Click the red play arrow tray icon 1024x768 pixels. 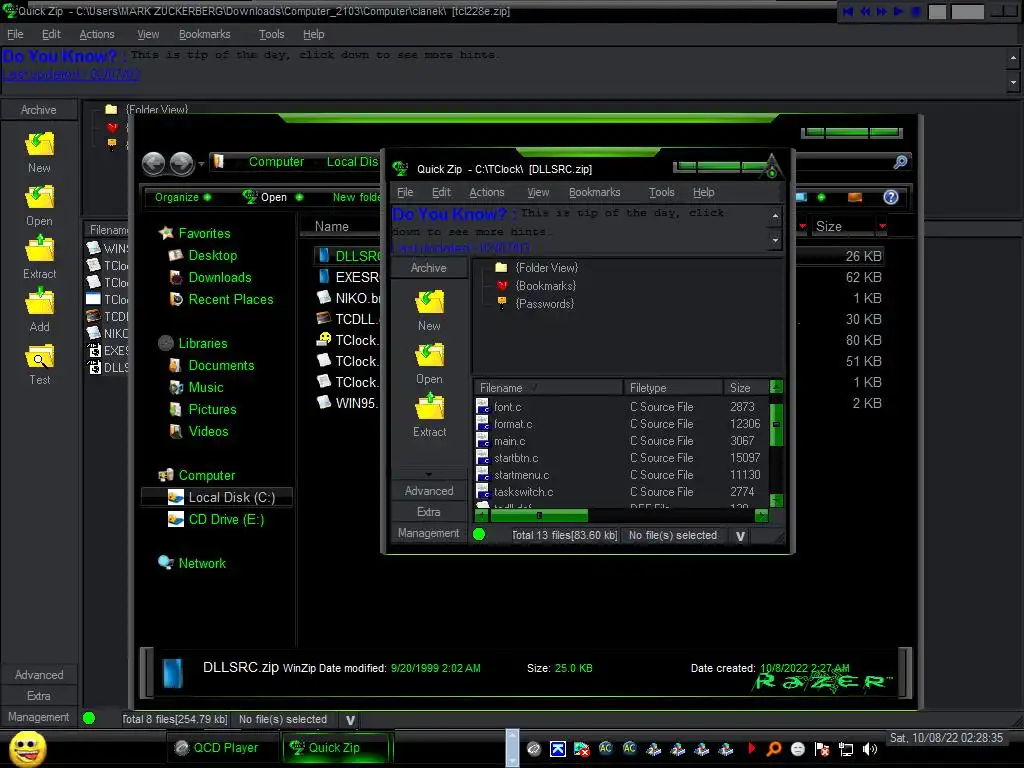point(751,748)
